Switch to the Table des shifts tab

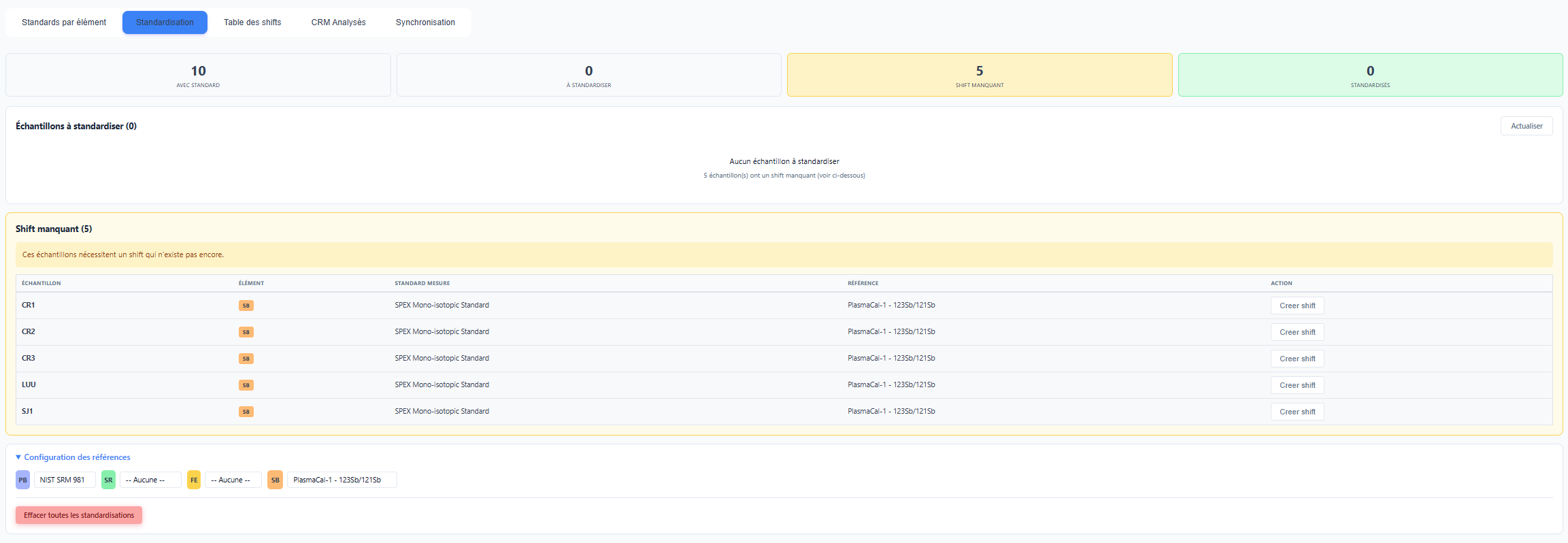252,22
